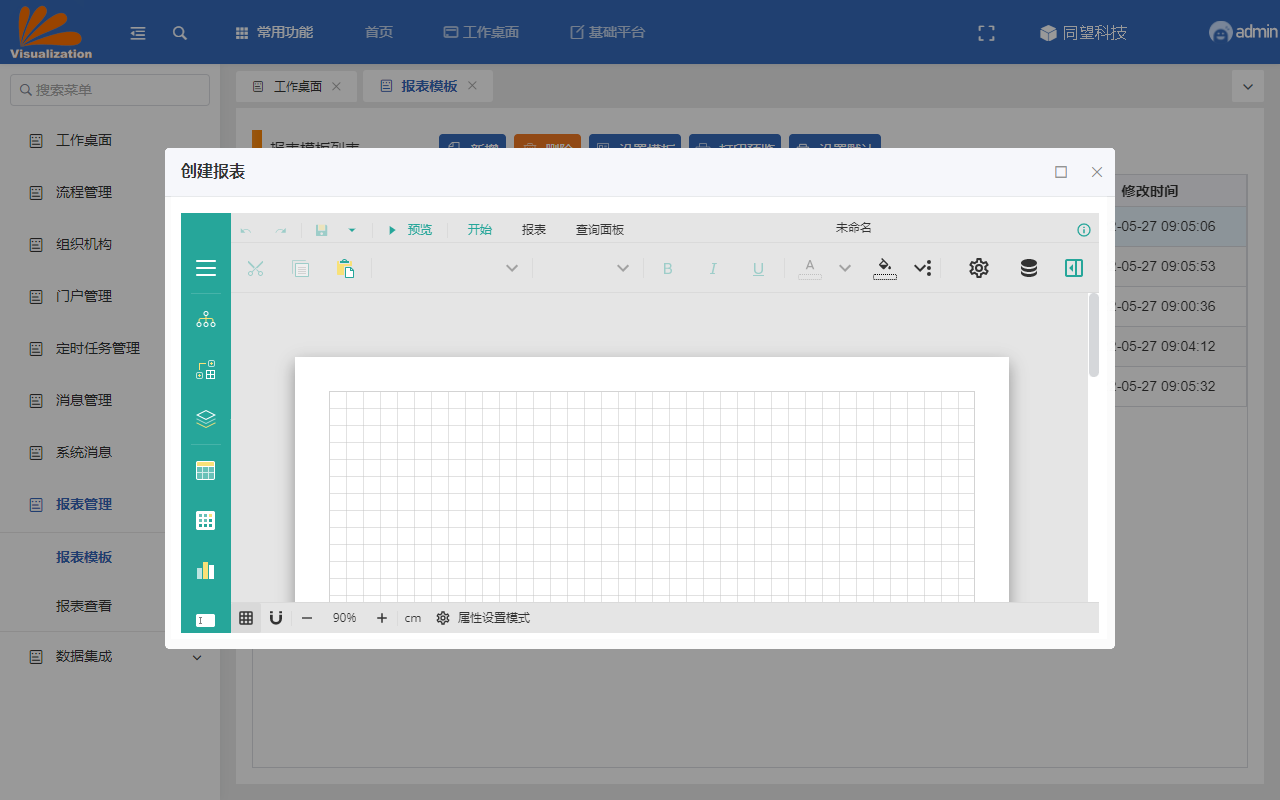
Task: Click the 预览 preview button
Action: (x=411, y=230)
